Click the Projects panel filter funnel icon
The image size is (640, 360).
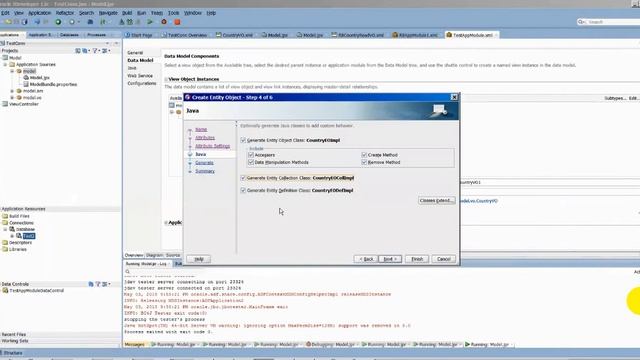[x=95, y=51]
